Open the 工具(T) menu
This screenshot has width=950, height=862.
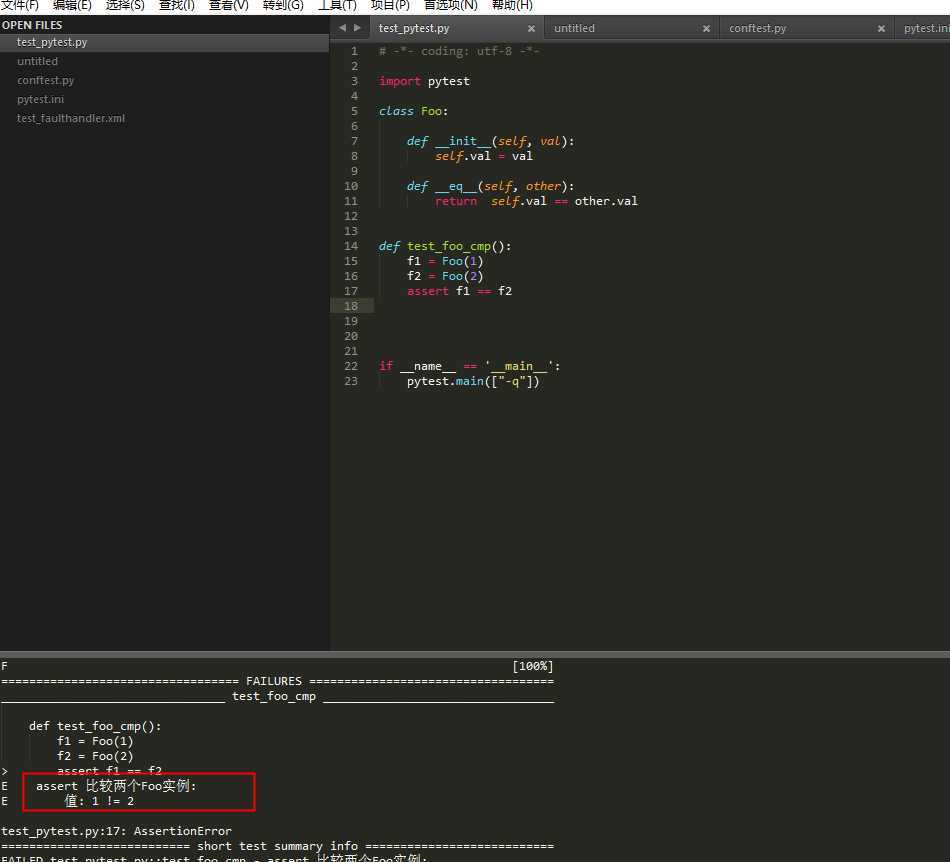pos(337,5)
